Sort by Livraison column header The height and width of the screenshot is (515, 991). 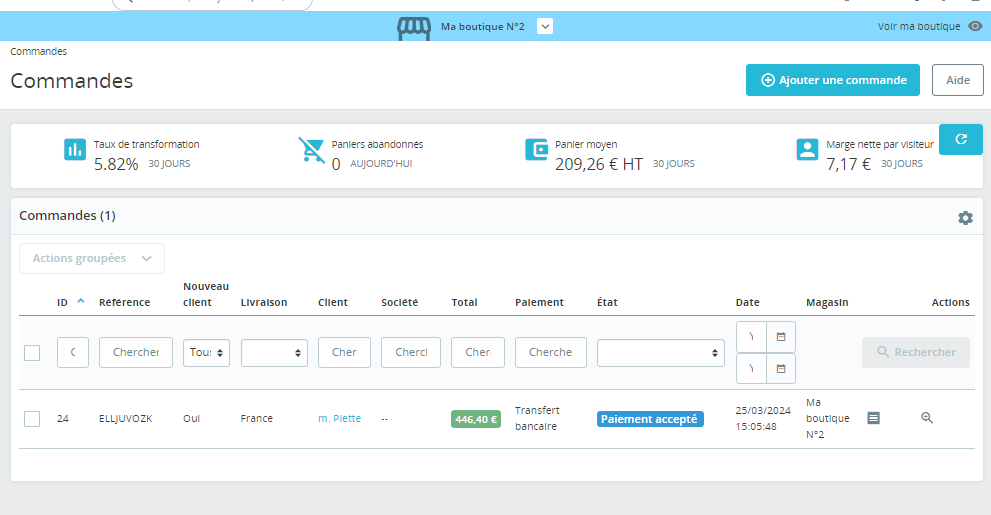point(264,303)
